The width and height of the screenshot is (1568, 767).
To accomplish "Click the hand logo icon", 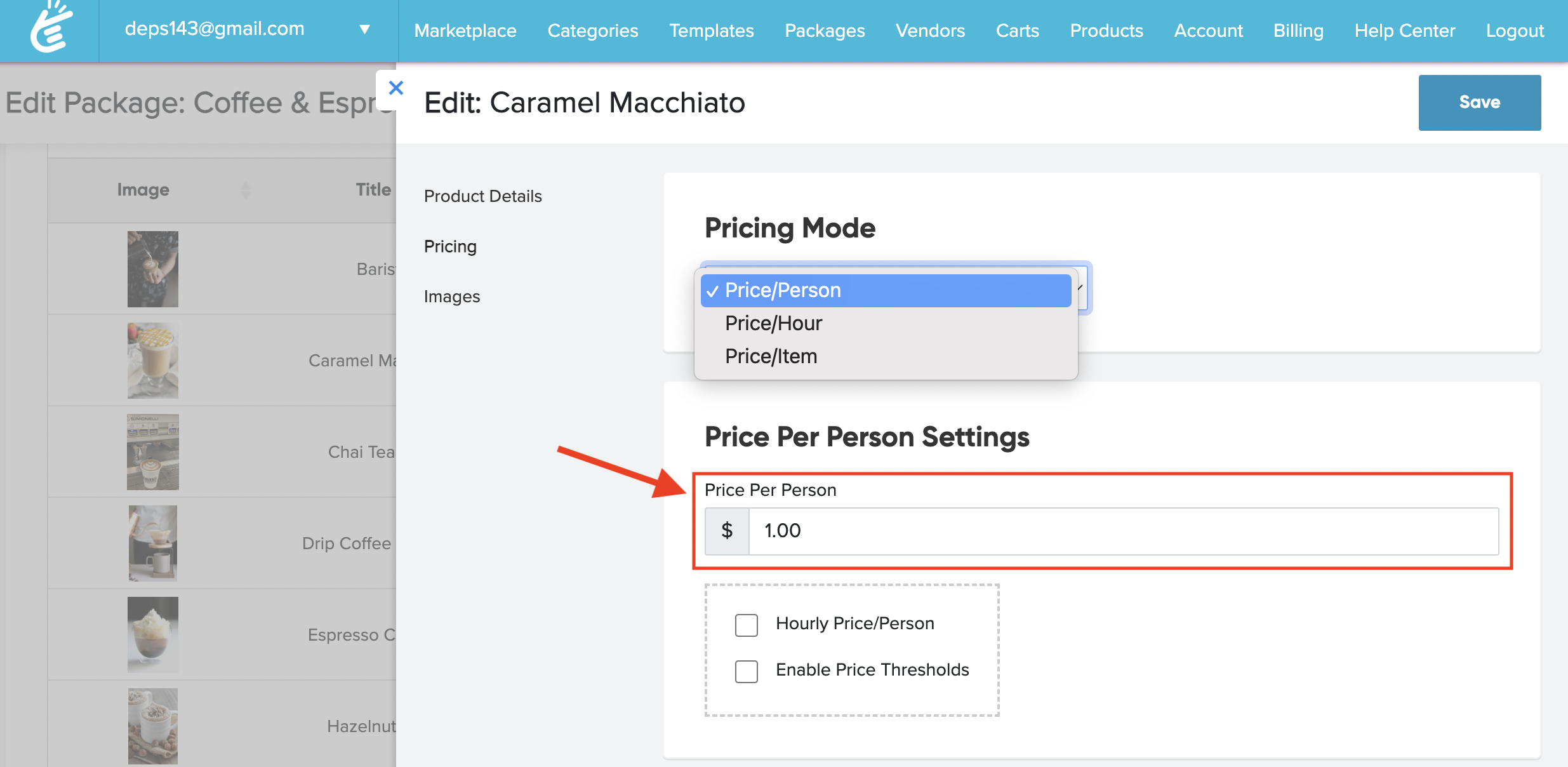I will (51, 28).
